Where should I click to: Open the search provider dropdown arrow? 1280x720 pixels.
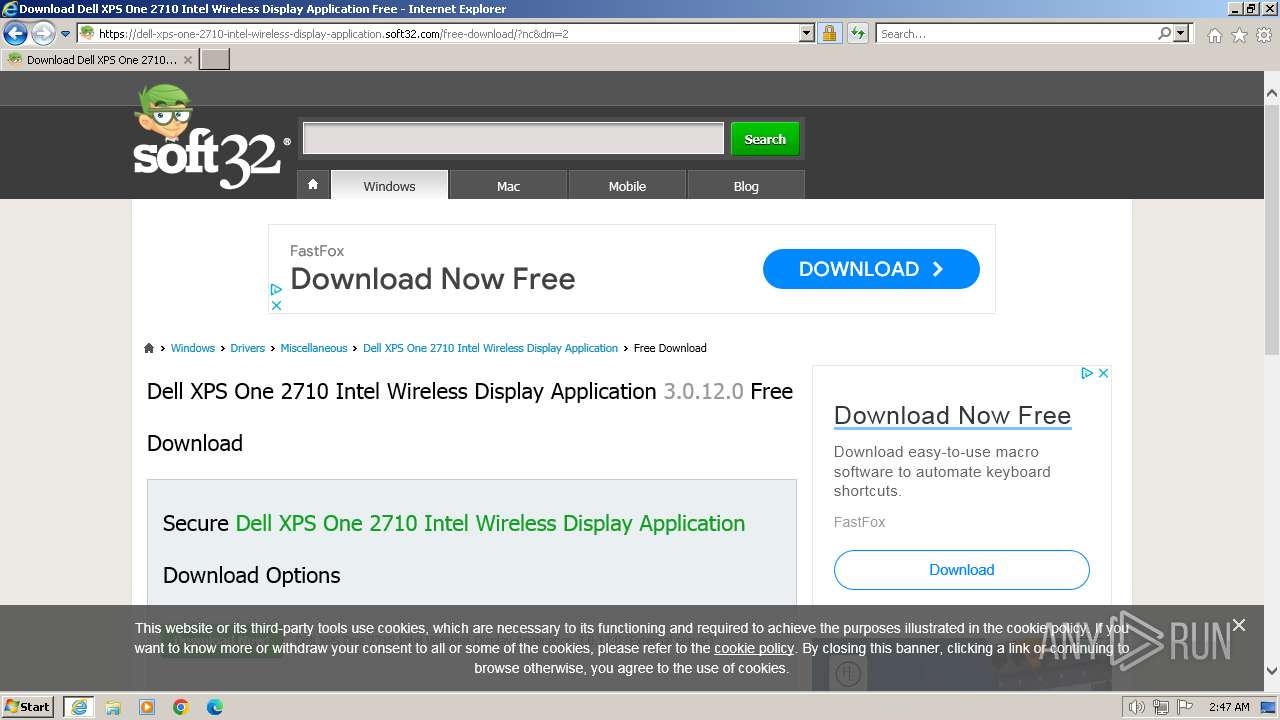point(1181,33)
